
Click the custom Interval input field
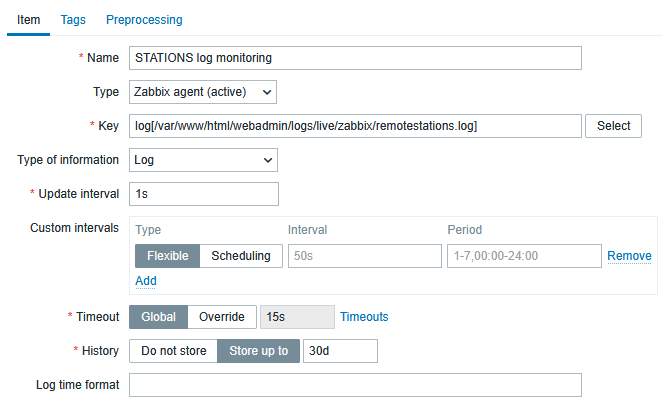coord(364,256)
